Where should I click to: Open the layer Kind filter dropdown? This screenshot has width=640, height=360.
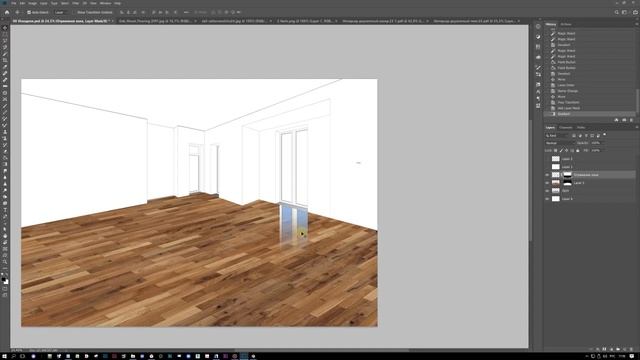[557, 136]
